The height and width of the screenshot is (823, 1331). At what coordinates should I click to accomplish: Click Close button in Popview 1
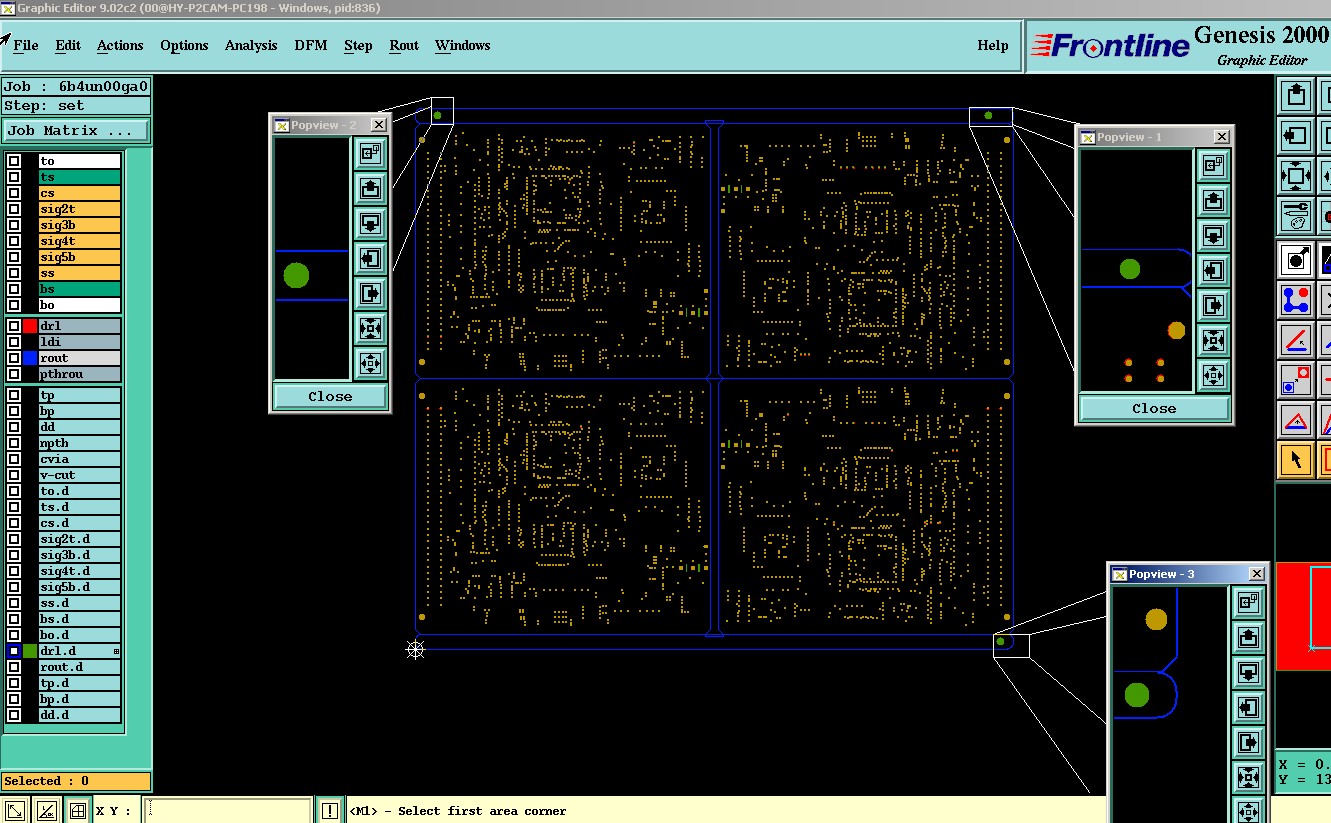1154,408
